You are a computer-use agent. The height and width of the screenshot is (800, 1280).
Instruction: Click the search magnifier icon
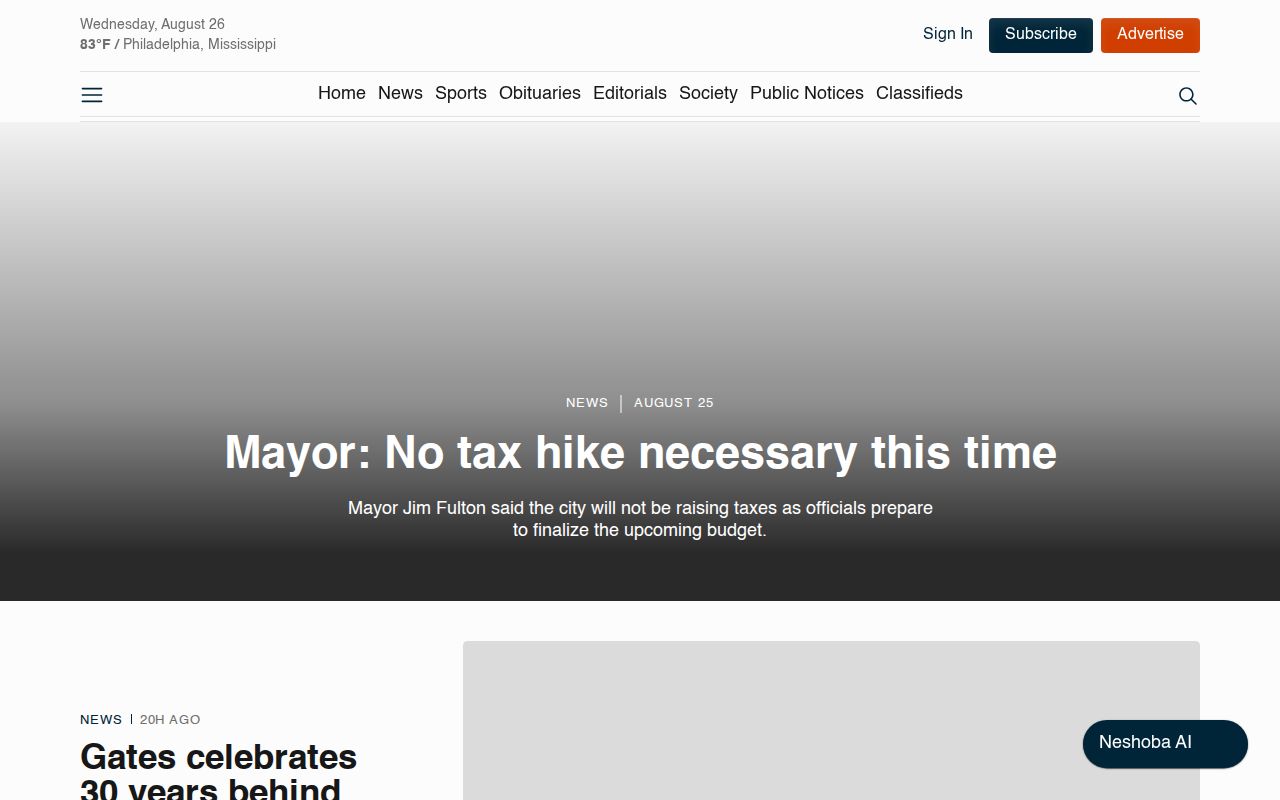pyautogui.click(x=1188, y=96)
